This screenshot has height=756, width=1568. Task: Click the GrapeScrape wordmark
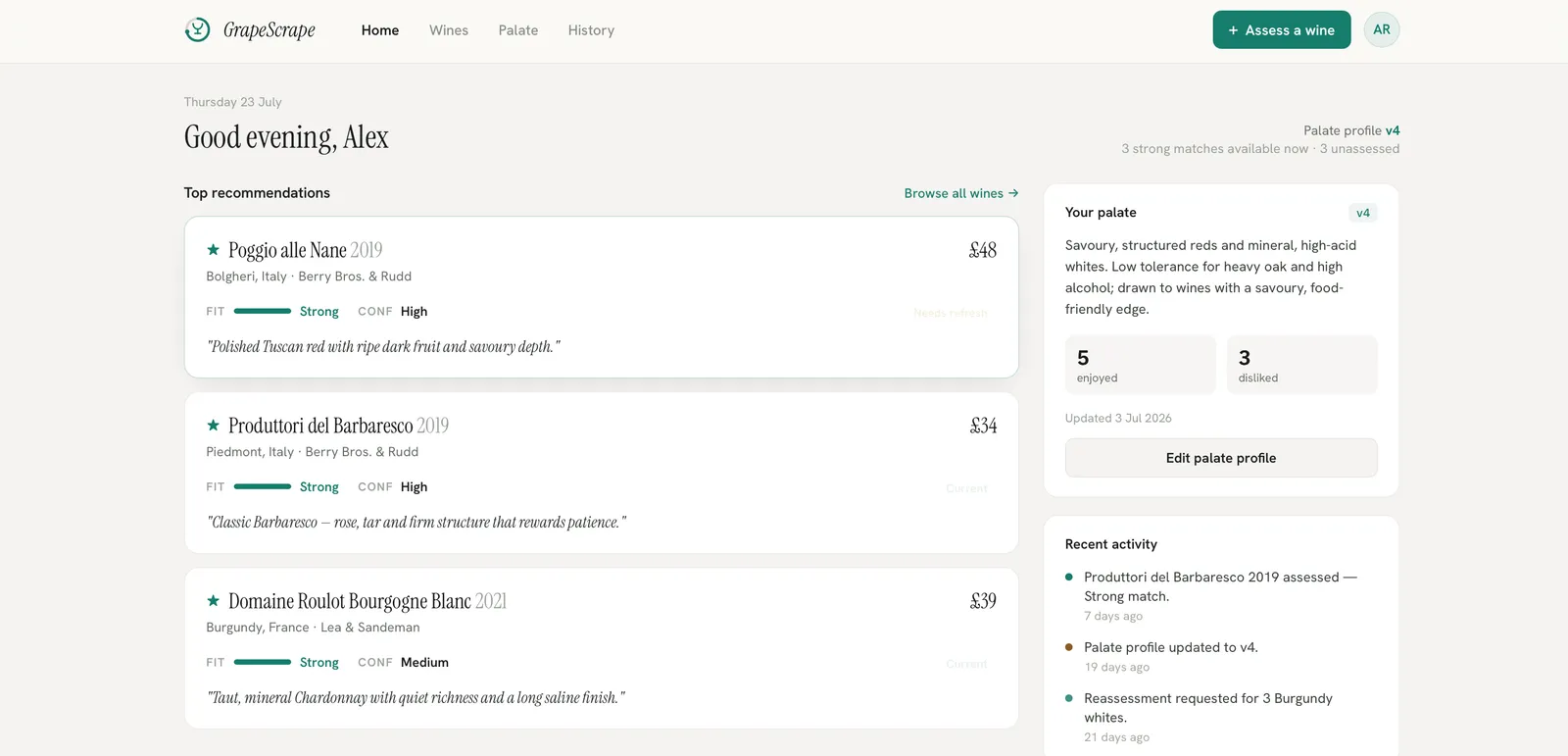coord(269,30)
